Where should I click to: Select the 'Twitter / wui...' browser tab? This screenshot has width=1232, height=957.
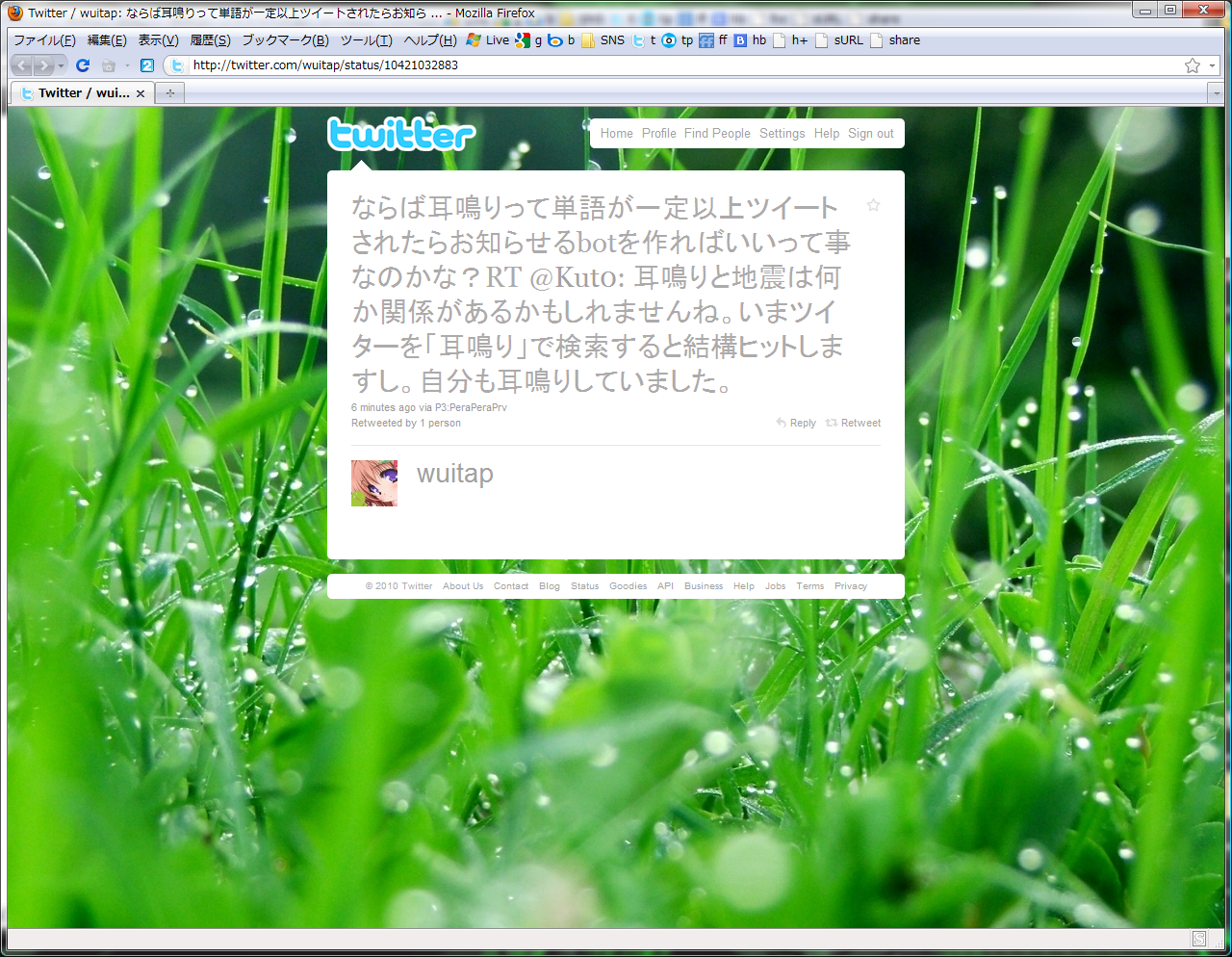click(x=83, y=93)
